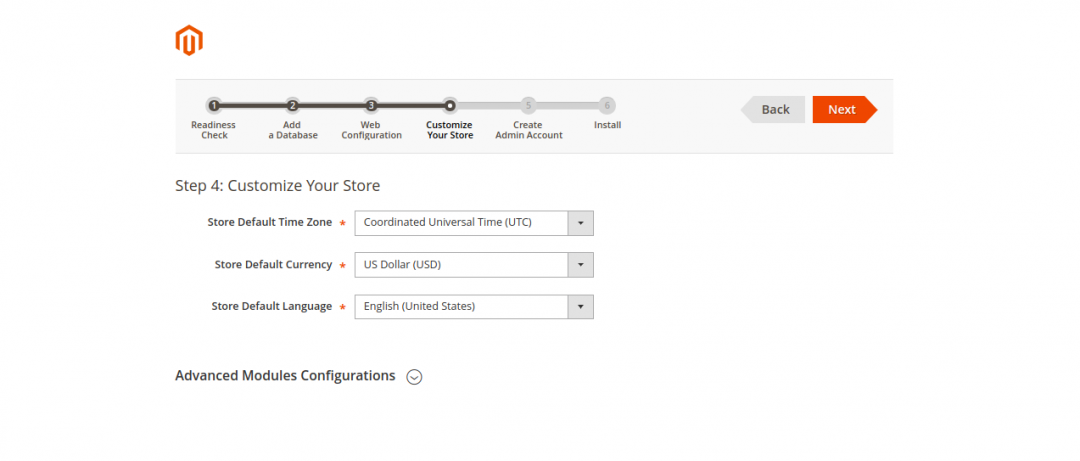Open Store Default Language dropdown arrow
This screenshot has height=461, width=1080.
580,307
